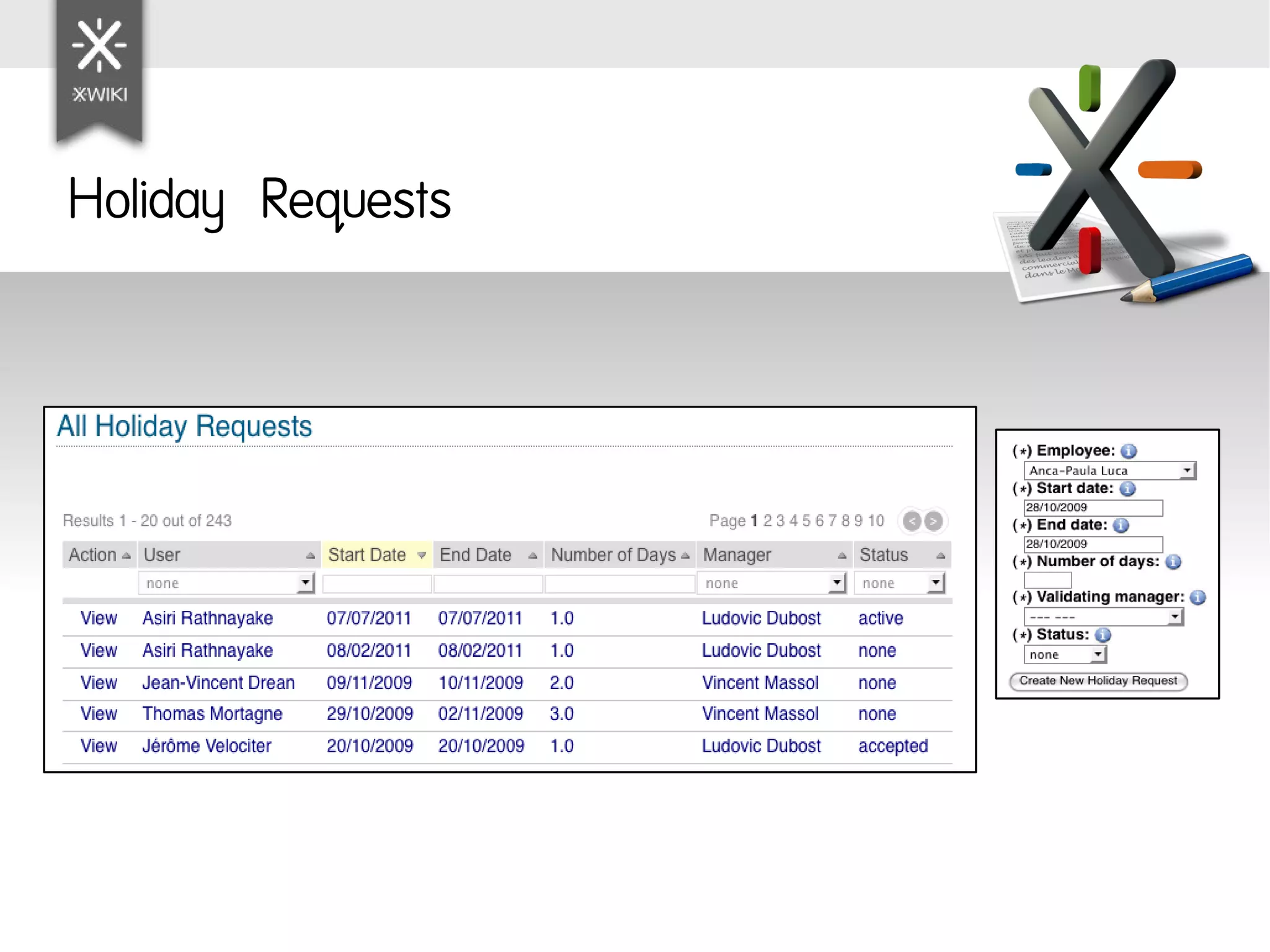View the 08/02/2011 Asiri Rathnayake request
Image resolution: width=1270 pixels, height=952 pixels.
pyautogui.click(x=99, y=651)
